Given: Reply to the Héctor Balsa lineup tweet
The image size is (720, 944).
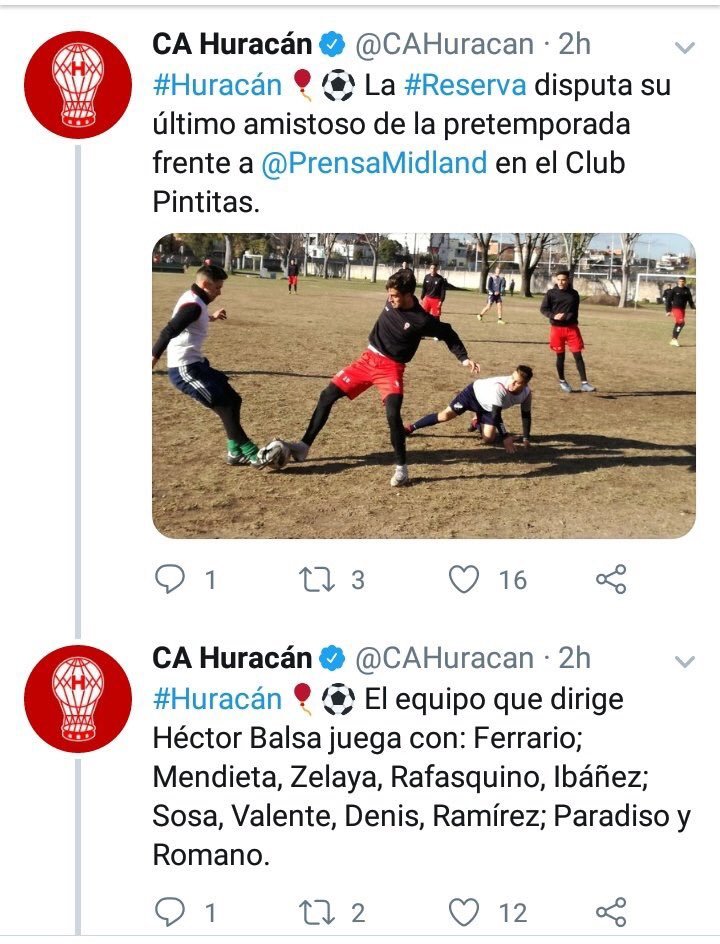Looking at the screenshot, I should 170,912.
